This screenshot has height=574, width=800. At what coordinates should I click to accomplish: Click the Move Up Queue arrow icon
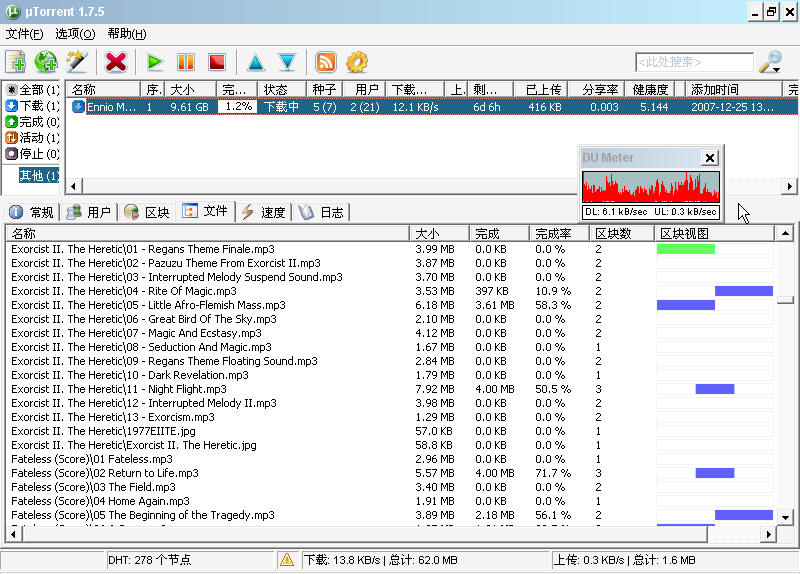(256, 62)
